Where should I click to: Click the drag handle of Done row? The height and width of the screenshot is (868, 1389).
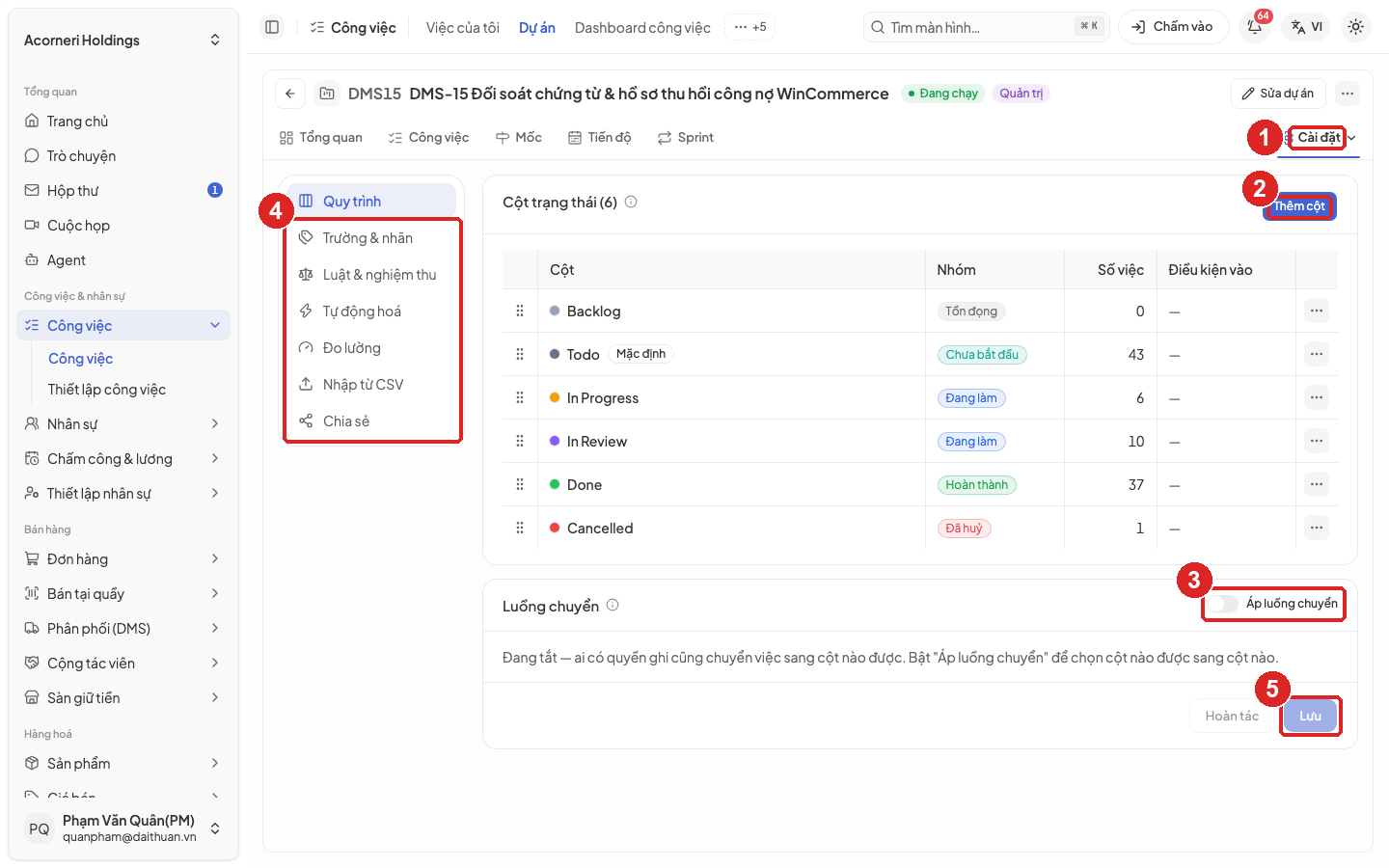[520, 484]
